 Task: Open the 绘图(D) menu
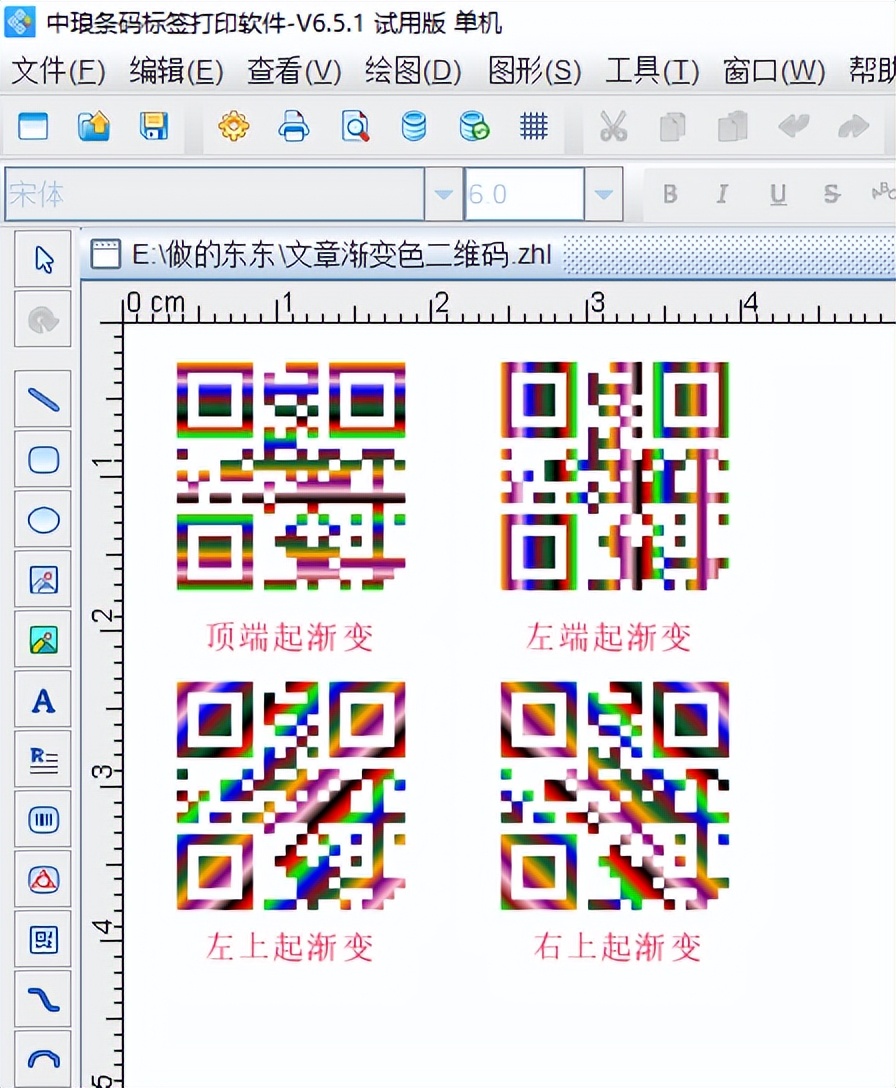tap(414, 71)
